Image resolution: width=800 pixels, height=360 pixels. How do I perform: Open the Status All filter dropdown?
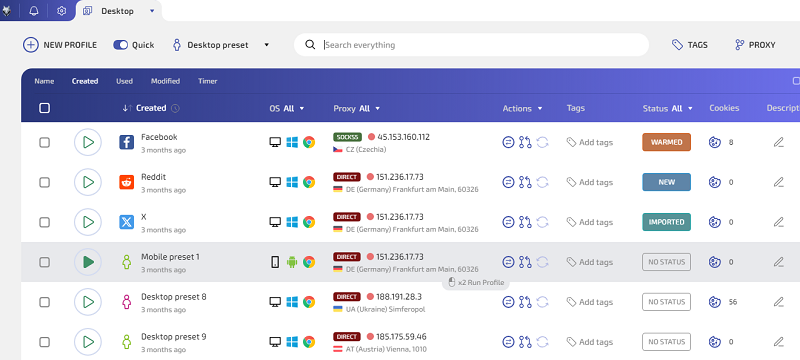tap(668, 108)
